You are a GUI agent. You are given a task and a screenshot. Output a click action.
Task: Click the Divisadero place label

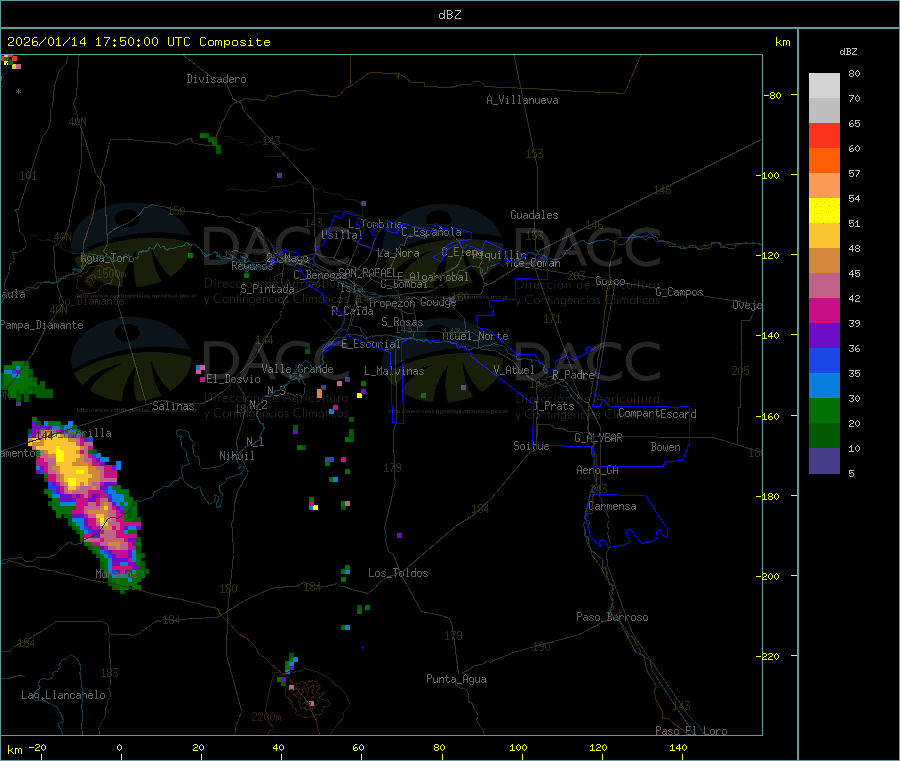pyautogui.click(x=216, y=79)
